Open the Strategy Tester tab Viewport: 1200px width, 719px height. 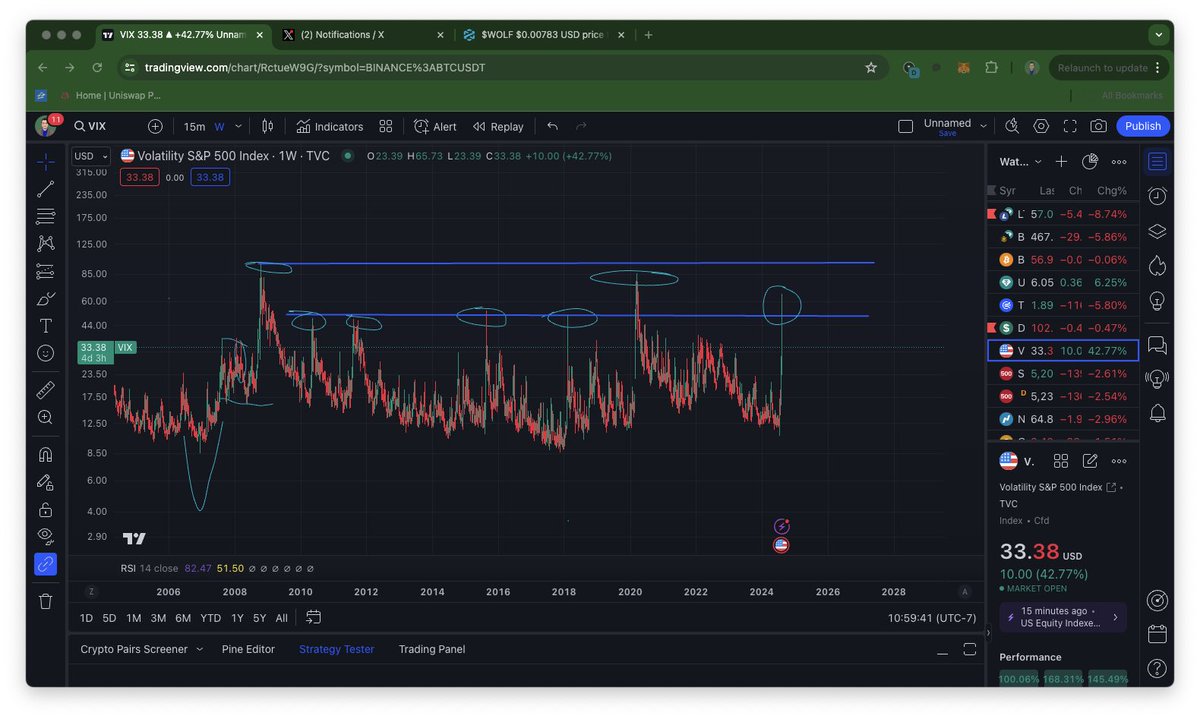click(x=336, y=649)
